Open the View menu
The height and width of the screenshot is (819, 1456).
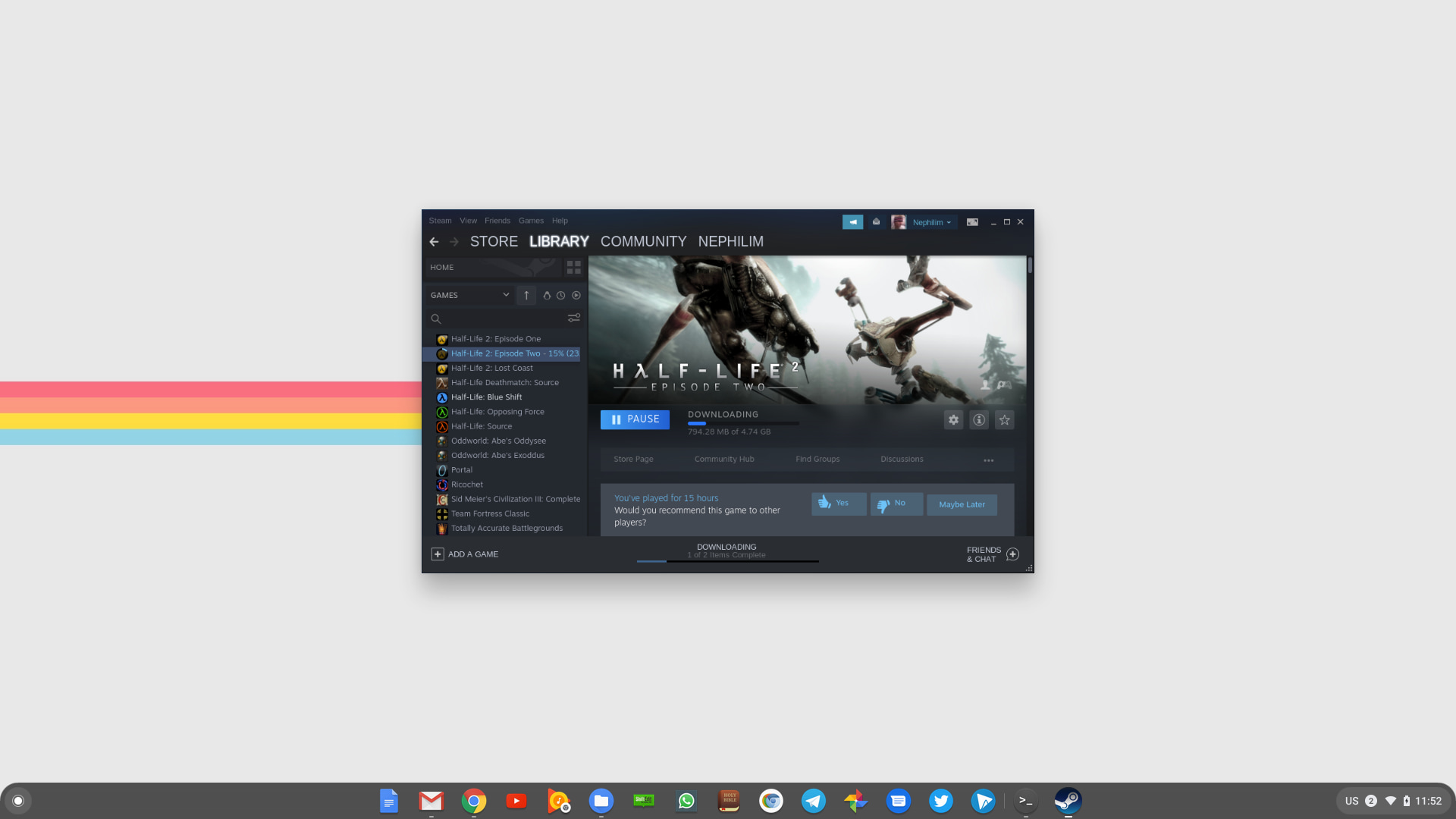click(x=468, y=221)
